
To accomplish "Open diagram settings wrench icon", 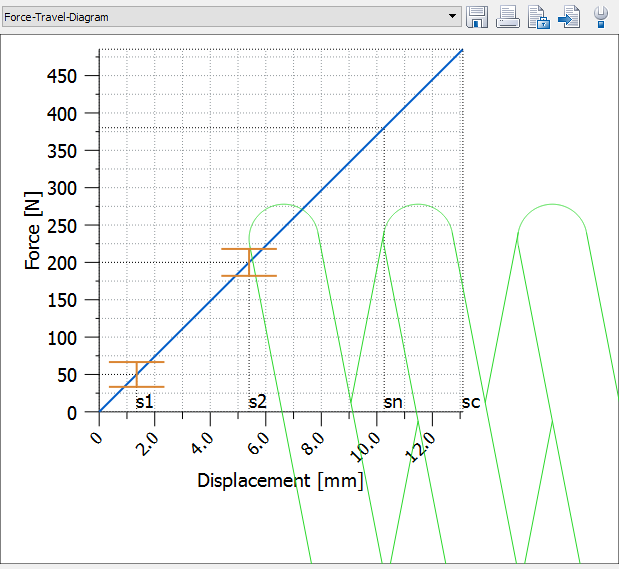I will tap(601, 16).
